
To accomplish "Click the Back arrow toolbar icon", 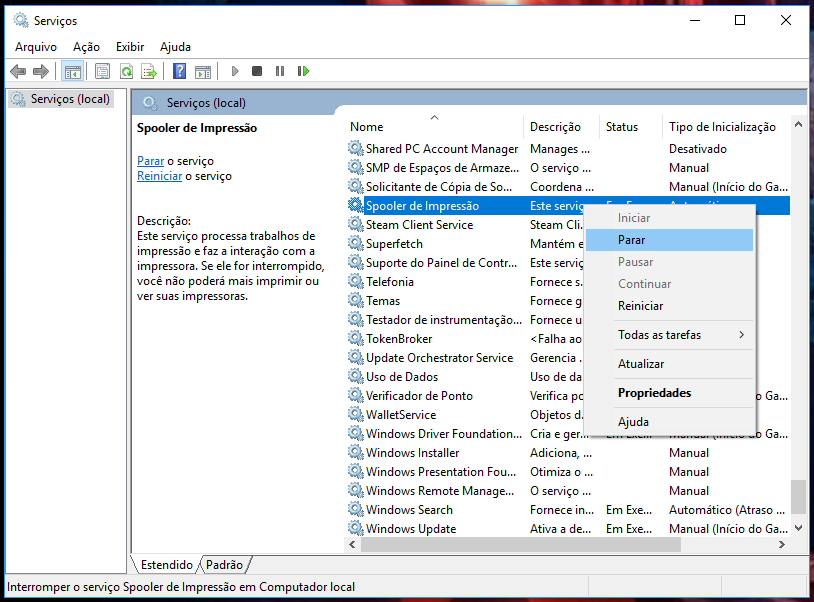I will [18, 71].
